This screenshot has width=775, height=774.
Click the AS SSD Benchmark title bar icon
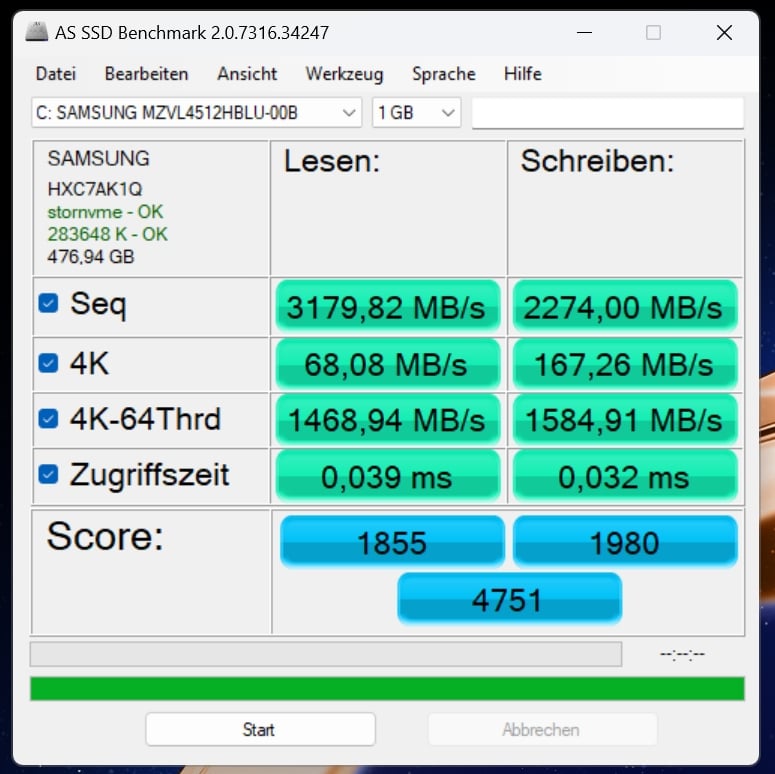coord(37,32)
